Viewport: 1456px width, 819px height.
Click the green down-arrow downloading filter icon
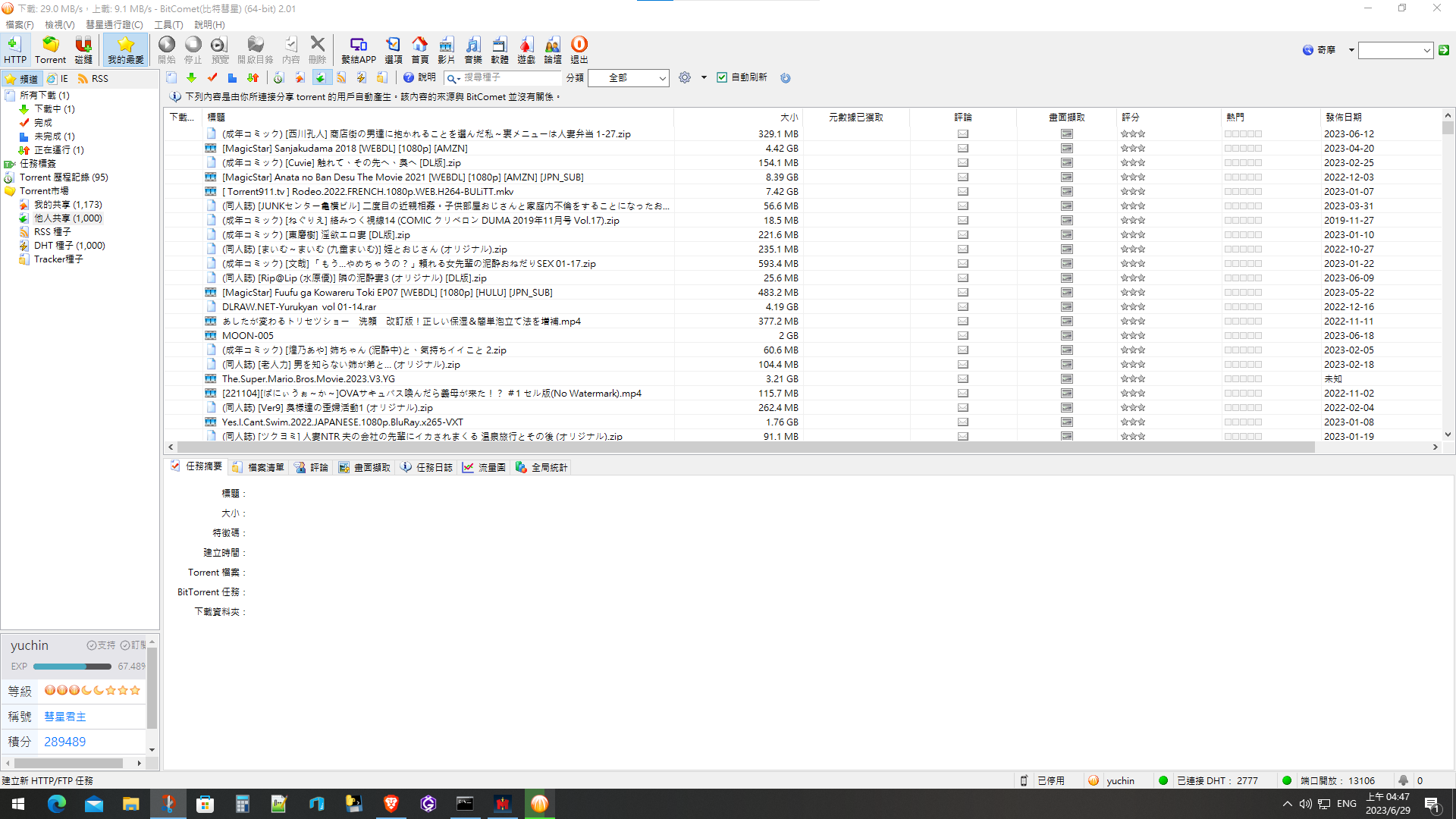[x=191, y=77]
